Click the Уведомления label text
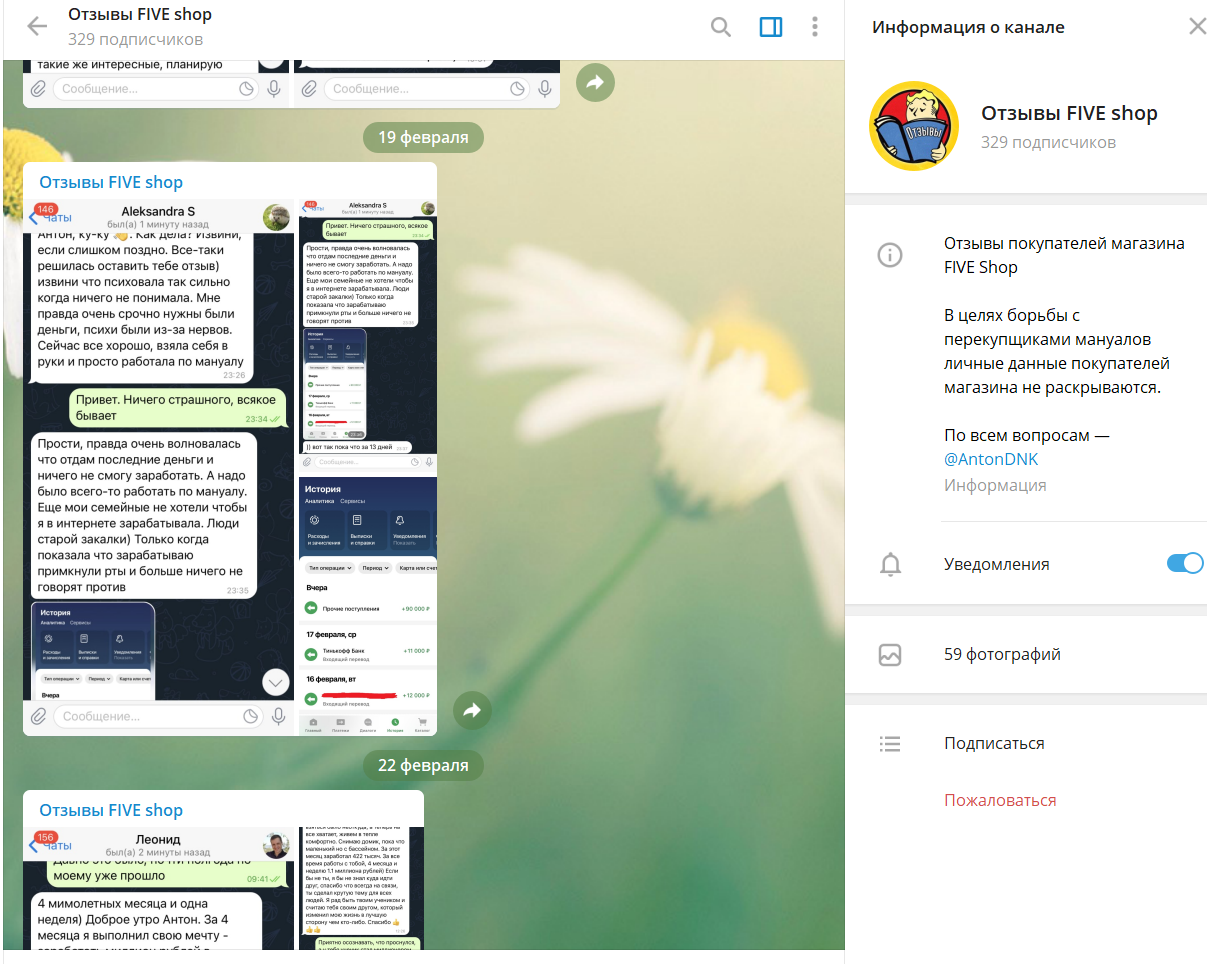 tap(997, 565)
